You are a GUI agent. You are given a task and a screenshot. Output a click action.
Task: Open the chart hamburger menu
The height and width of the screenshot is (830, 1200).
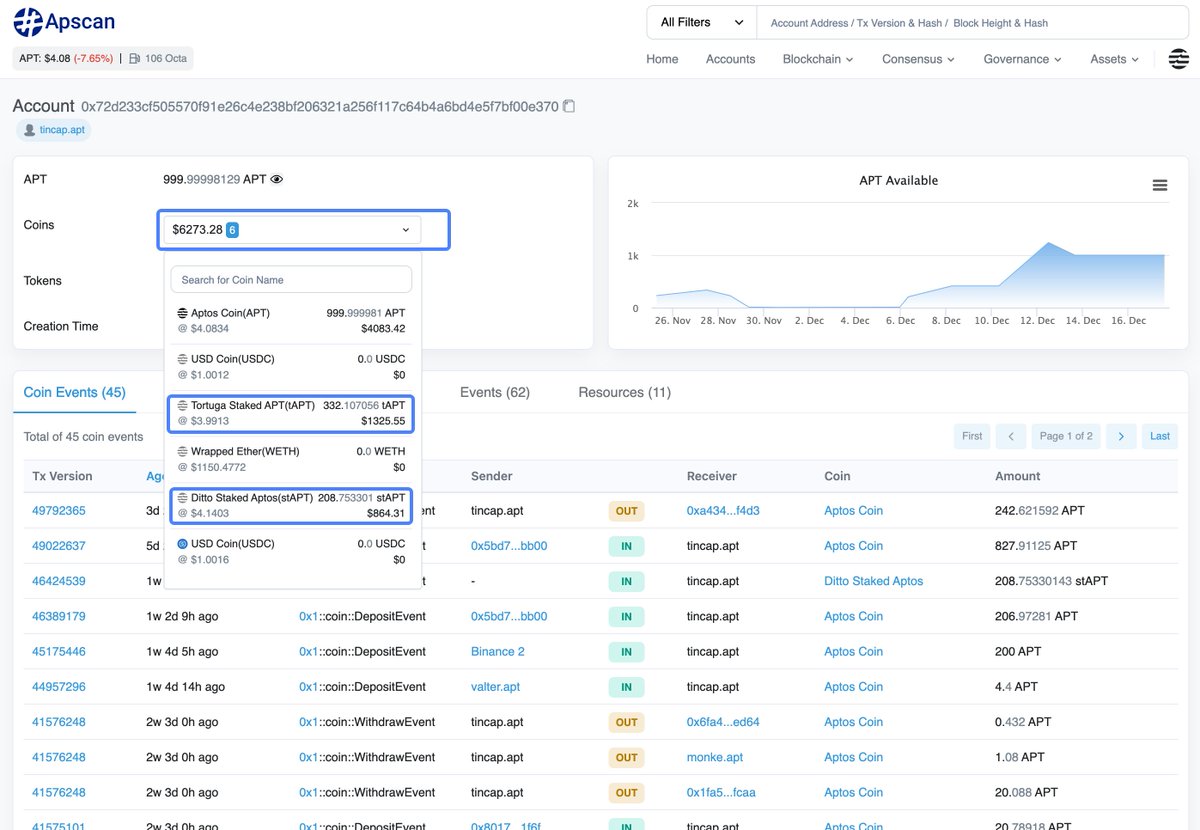point(1160,185)
